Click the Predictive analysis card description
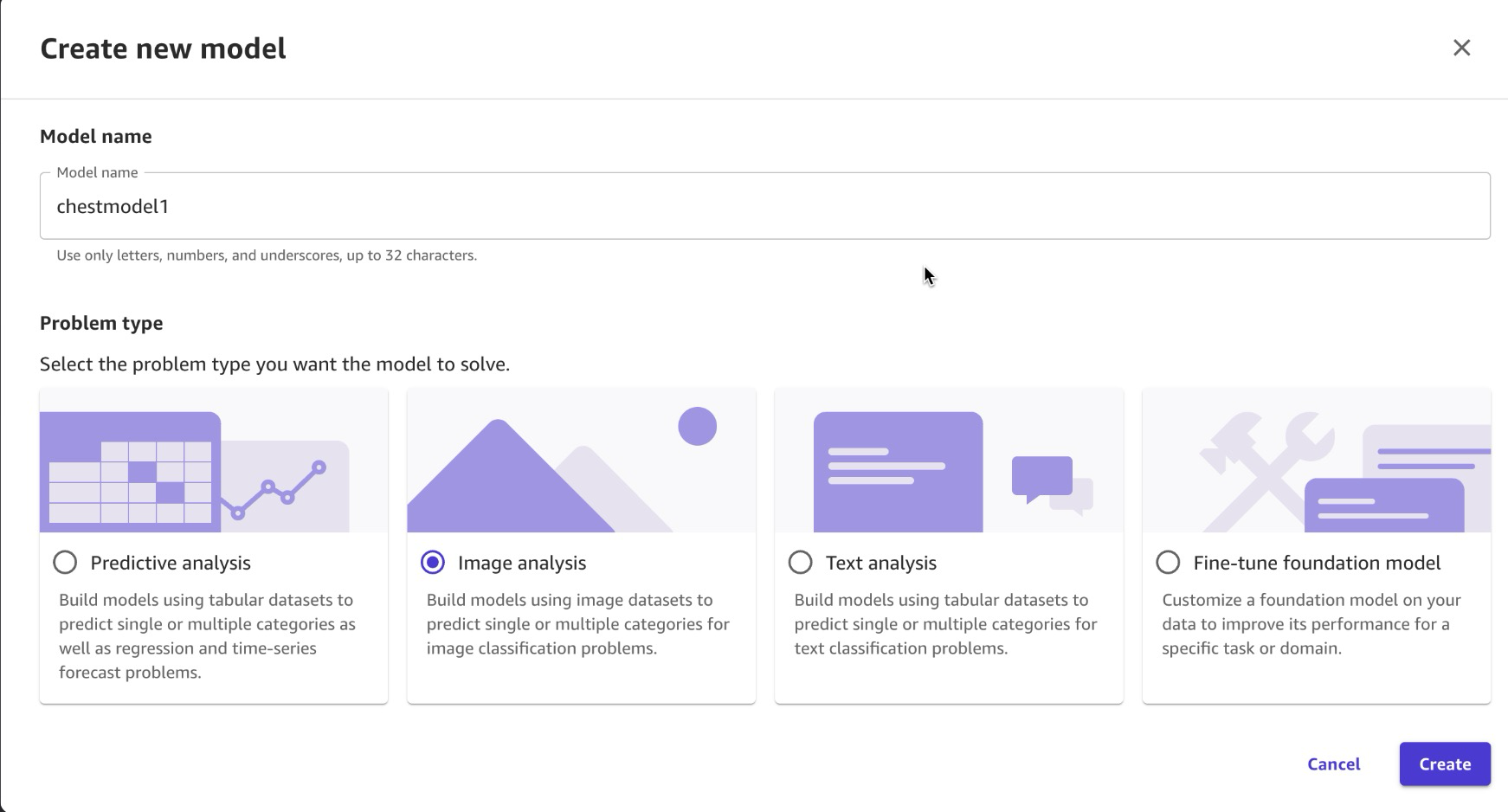The image size is (1508, 812). click(208, 635)
